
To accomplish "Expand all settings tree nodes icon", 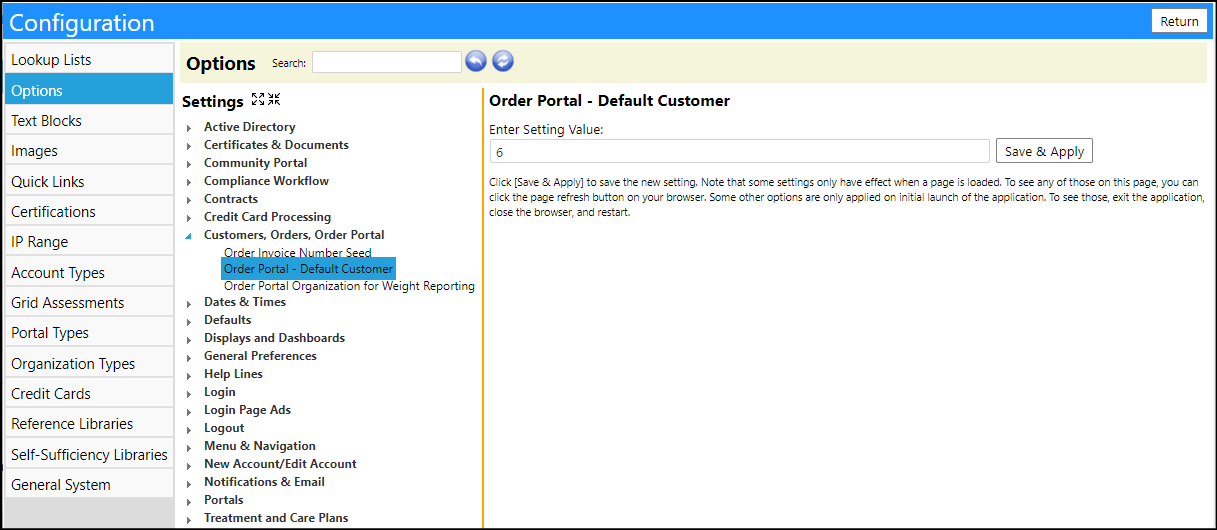I will (x=258, y=99).
